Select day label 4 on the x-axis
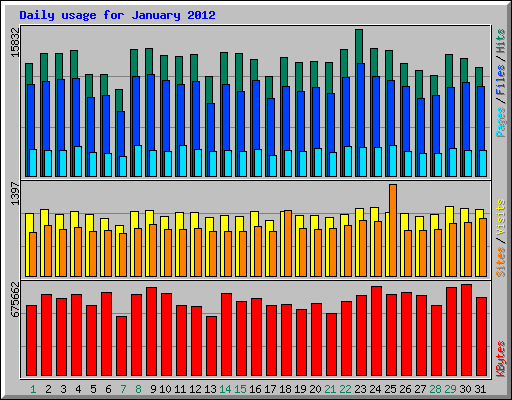The image size is (512, 400). click(x=78, y=389)
